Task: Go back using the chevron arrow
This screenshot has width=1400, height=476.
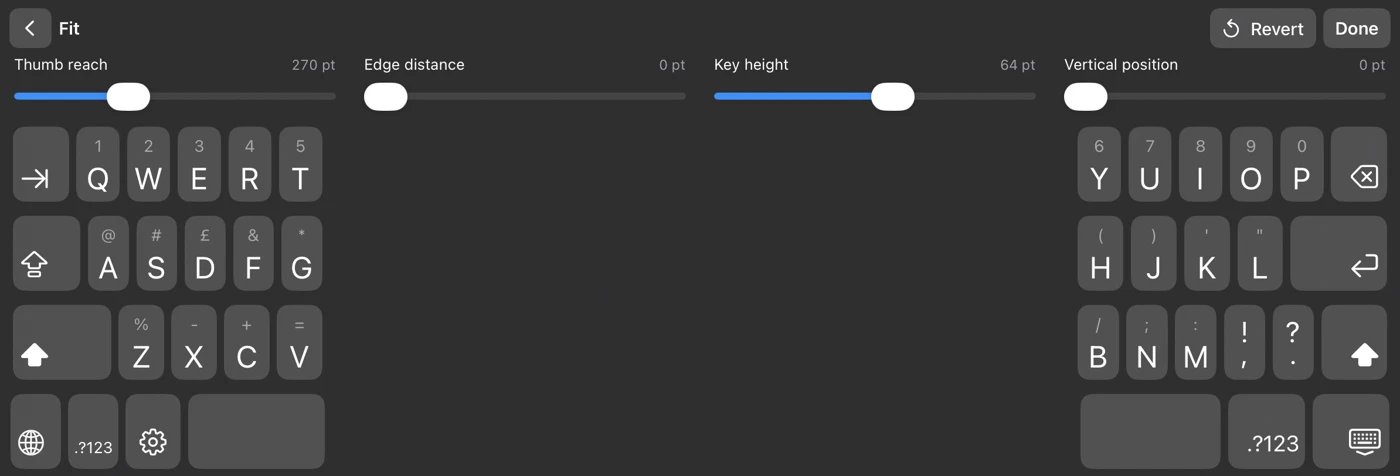Action: tap(30, 28)
